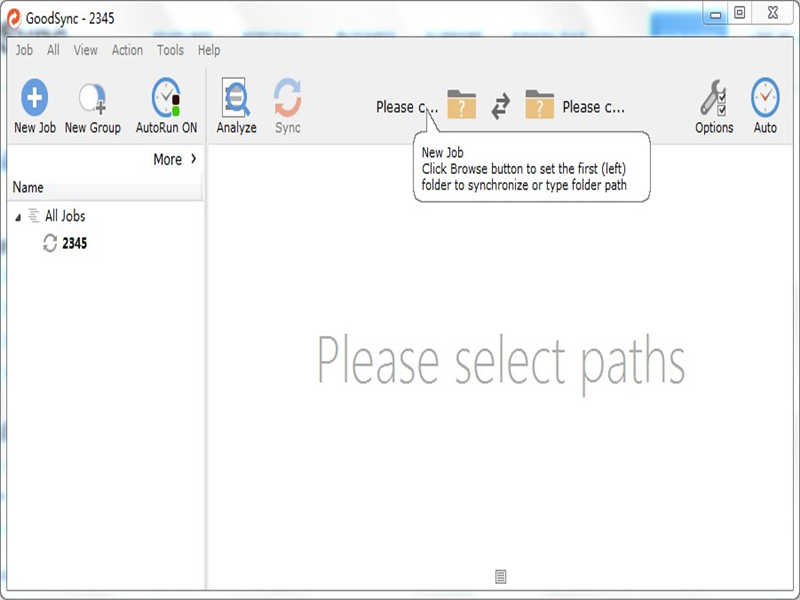Screen dimensions: 800x600
Task: Click the New Job tooltip balloon
Action: pyautogui.click(x=532, y=167)
